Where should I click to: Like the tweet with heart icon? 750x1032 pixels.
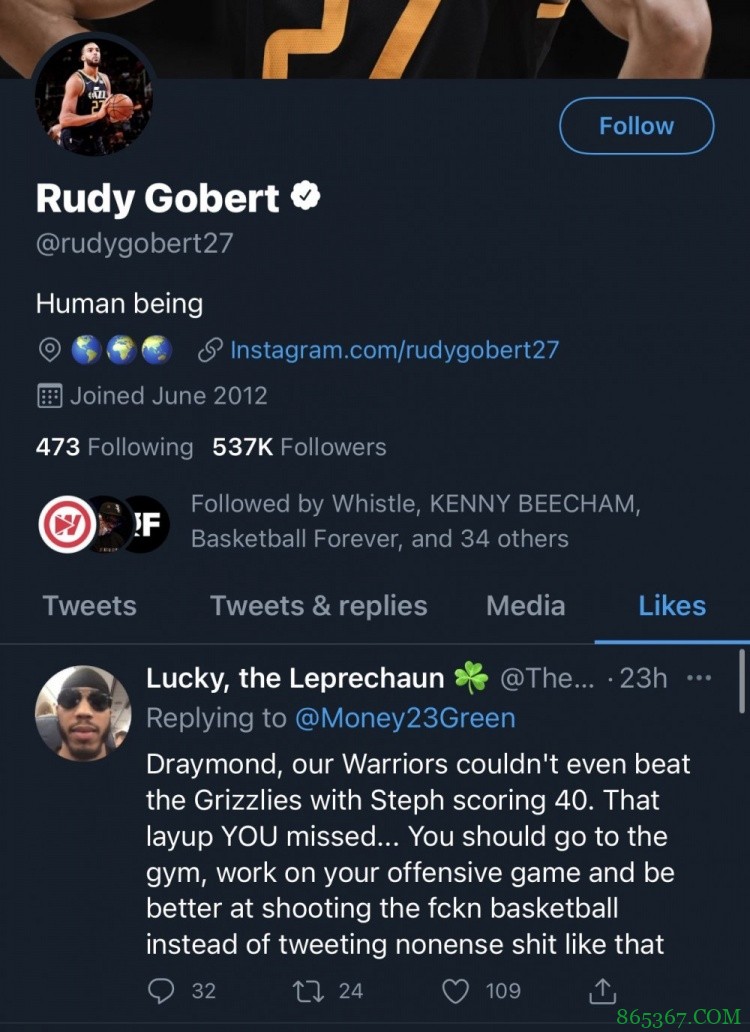[455, 990]
